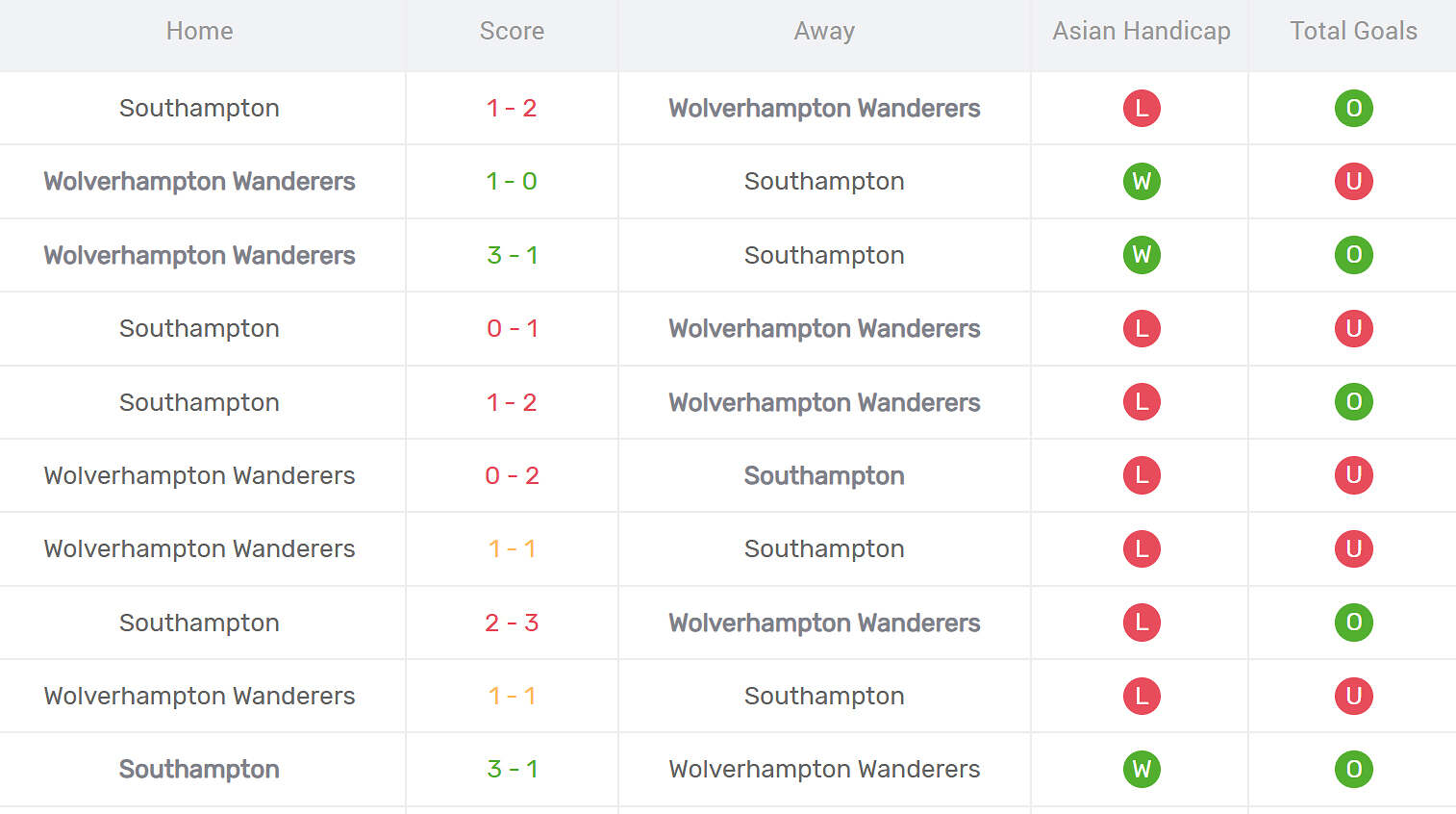
Task: Click the red L badge in the 0-2 match row
Action: (x=1142, y=475)
